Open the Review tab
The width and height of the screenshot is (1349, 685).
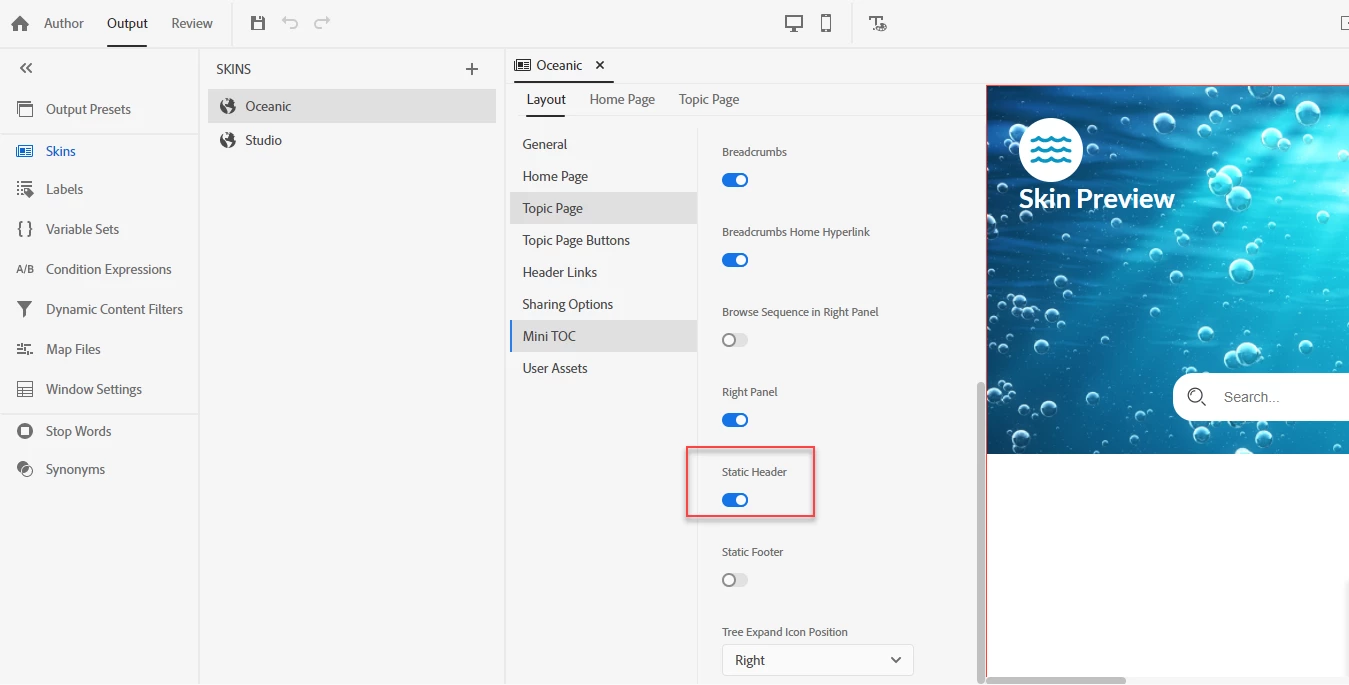click(x=192, y=23)
